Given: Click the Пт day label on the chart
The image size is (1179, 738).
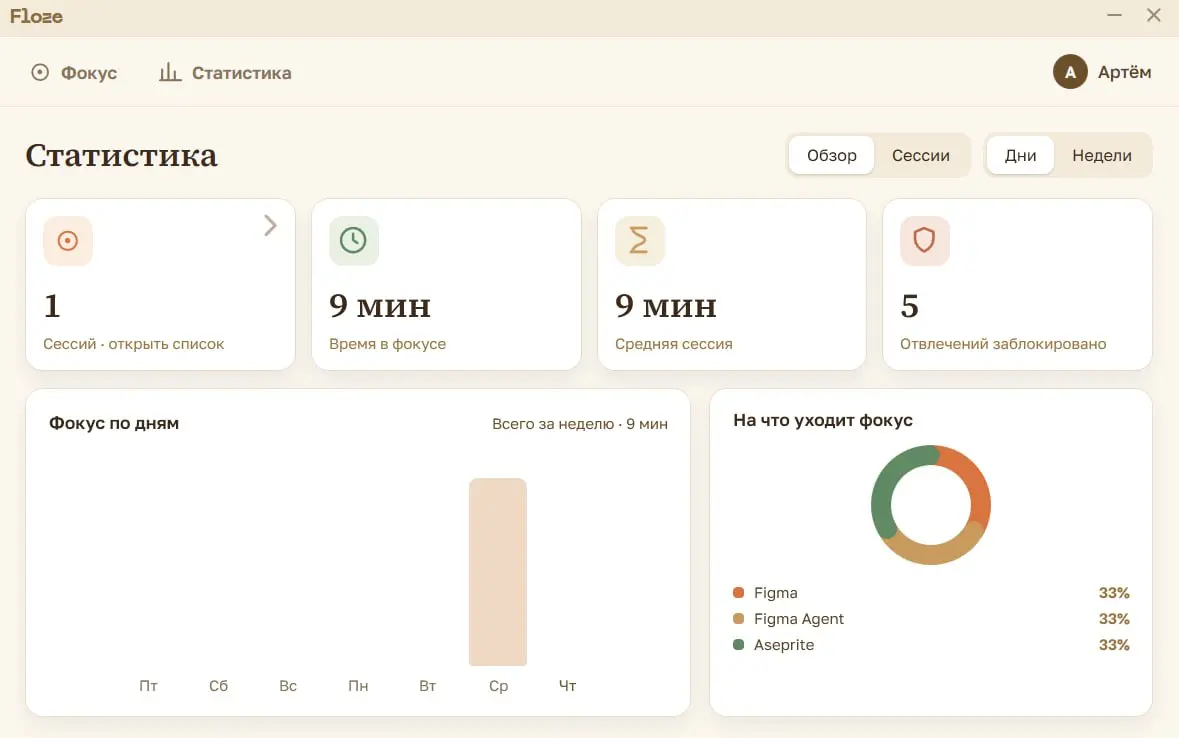Looking at the screenshot, I should (148, 686).
